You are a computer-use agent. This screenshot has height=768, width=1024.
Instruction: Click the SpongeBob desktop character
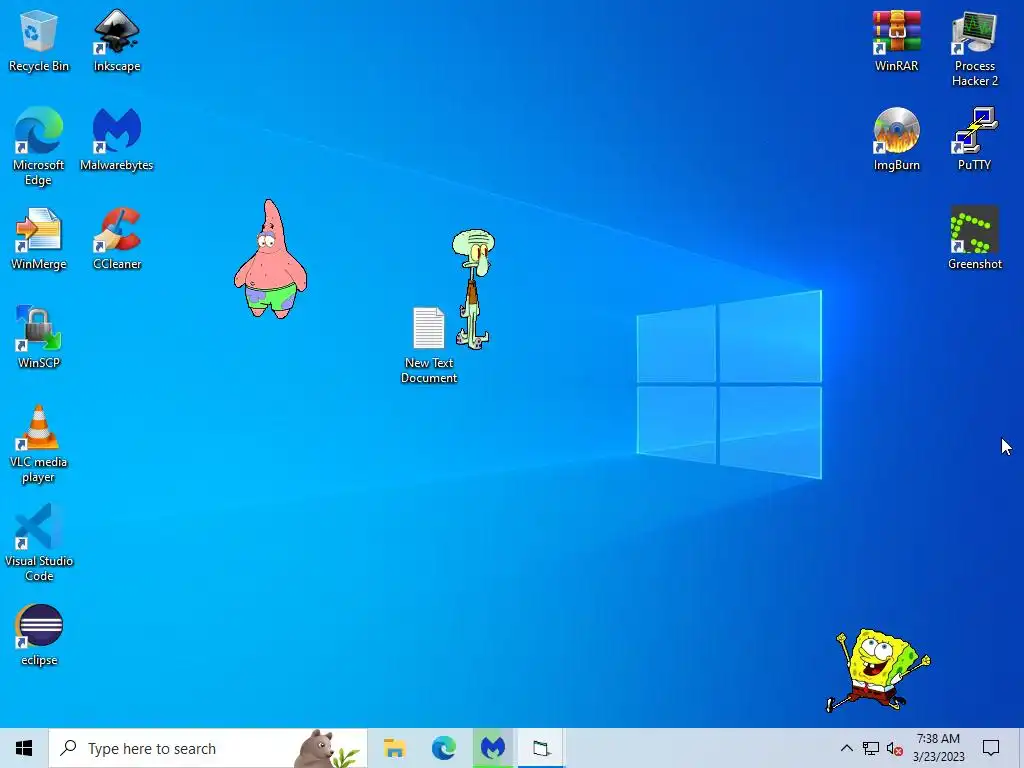[878, 670]
